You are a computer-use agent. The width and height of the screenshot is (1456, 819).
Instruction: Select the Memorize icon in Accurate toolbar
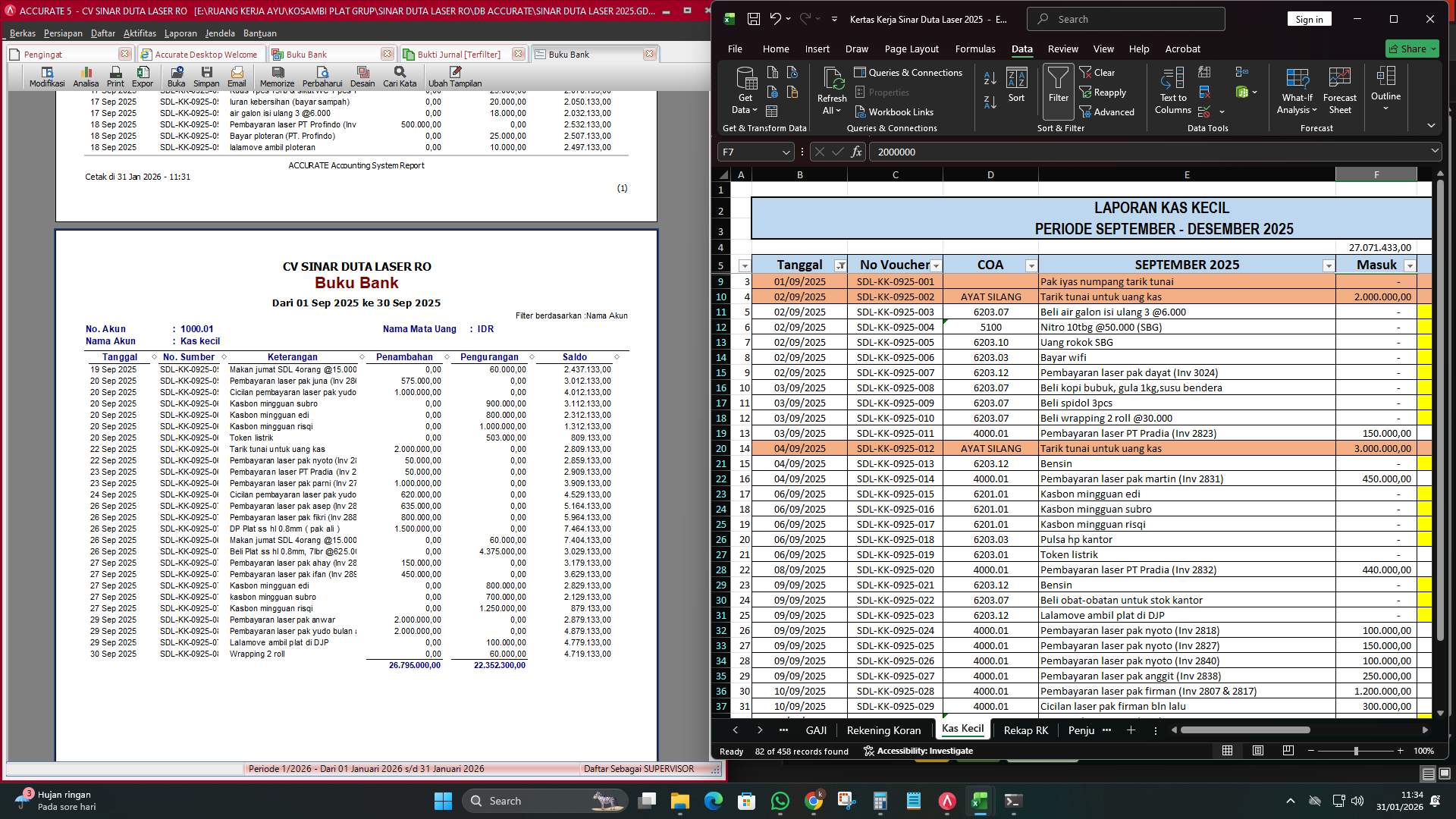(277, 74)
